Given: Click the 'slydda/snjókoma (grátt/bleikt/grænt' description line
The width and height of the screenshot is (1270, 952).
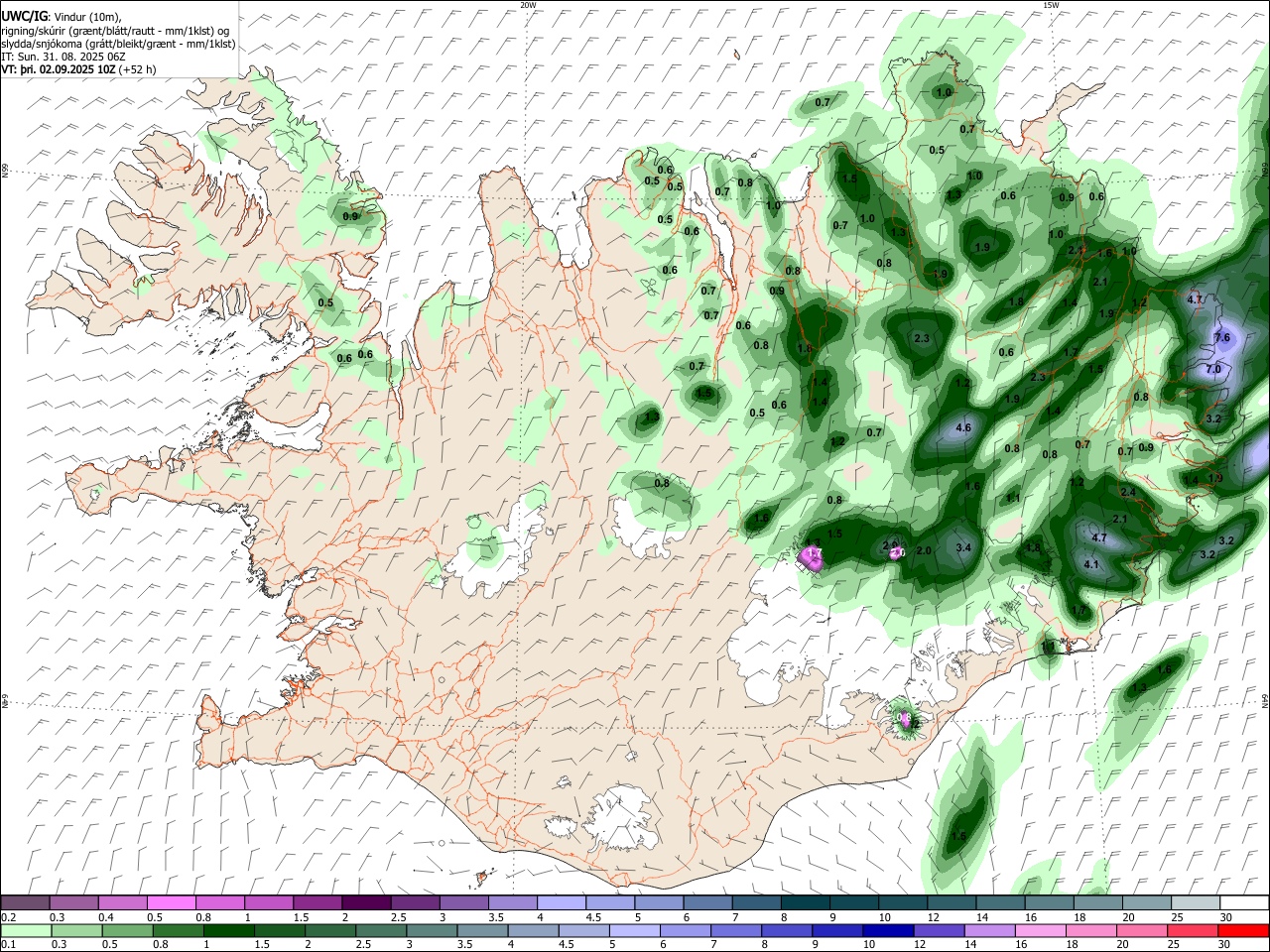Looking at the screenshot, I should 118,44.
